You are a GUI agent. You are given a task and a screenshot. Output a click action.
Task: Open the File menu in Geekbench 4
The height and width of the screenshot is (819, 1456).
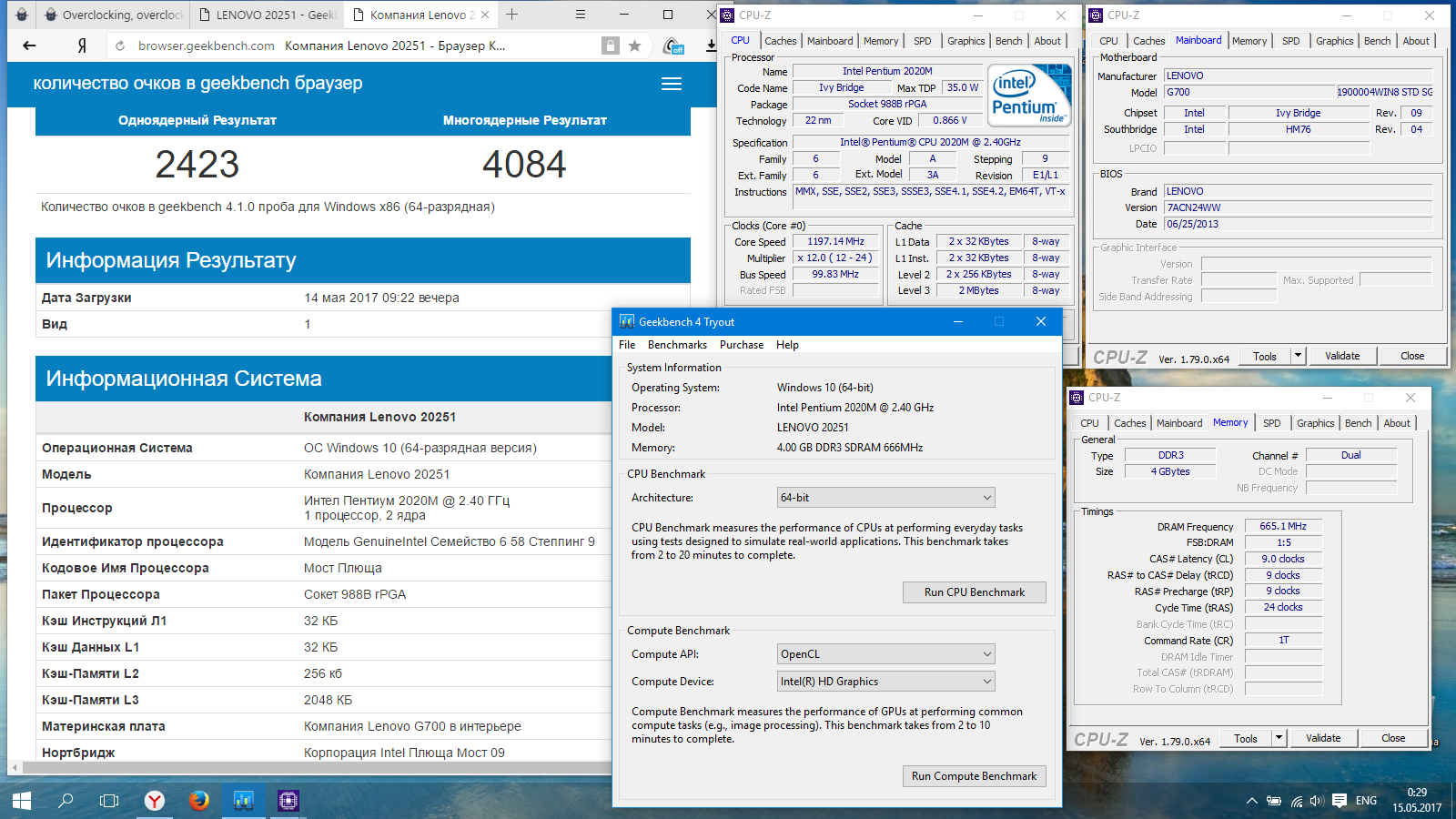point(627,345)
